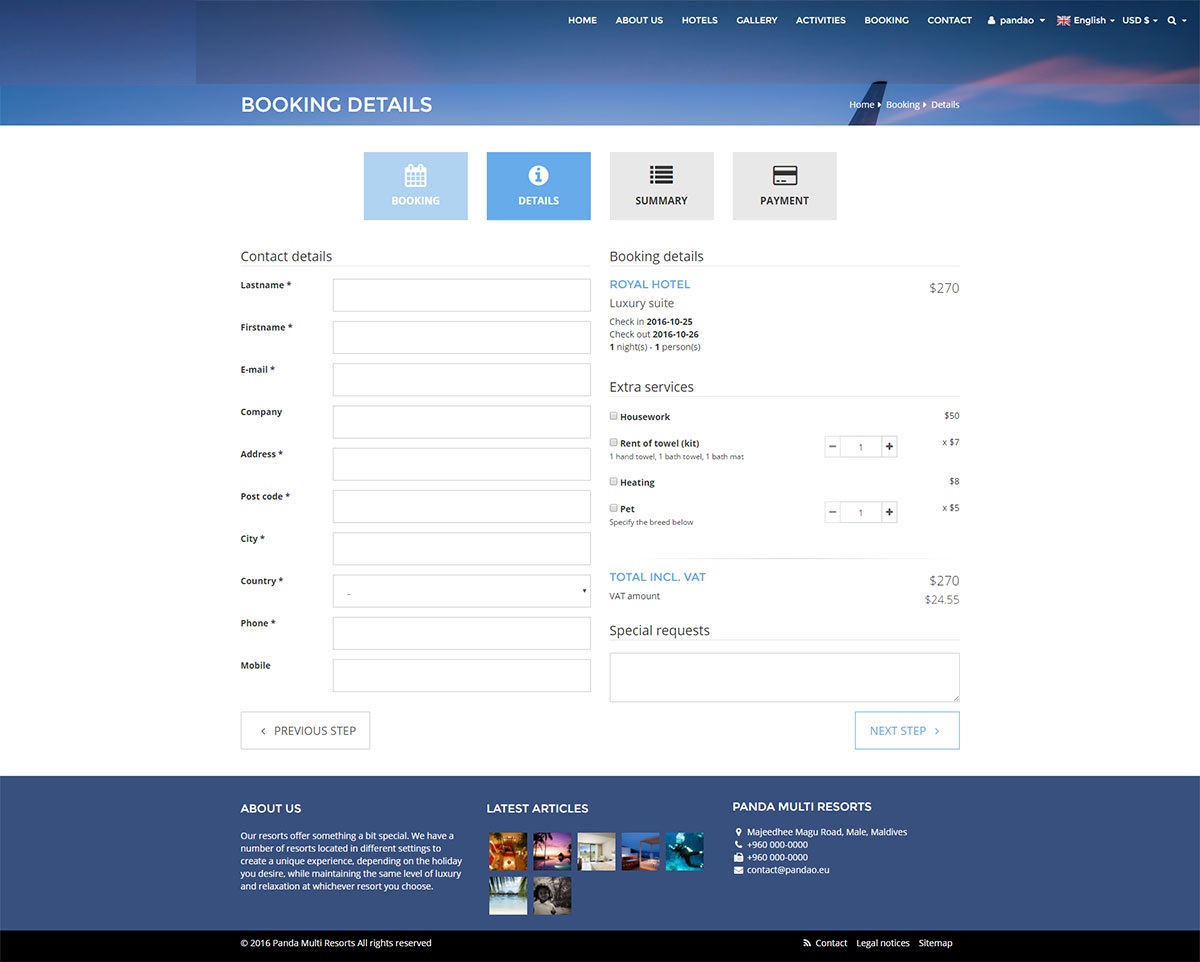Screen dimensions: 1200x962
Task: Open the Sitemap link in footer
Action: click(936, 943)
